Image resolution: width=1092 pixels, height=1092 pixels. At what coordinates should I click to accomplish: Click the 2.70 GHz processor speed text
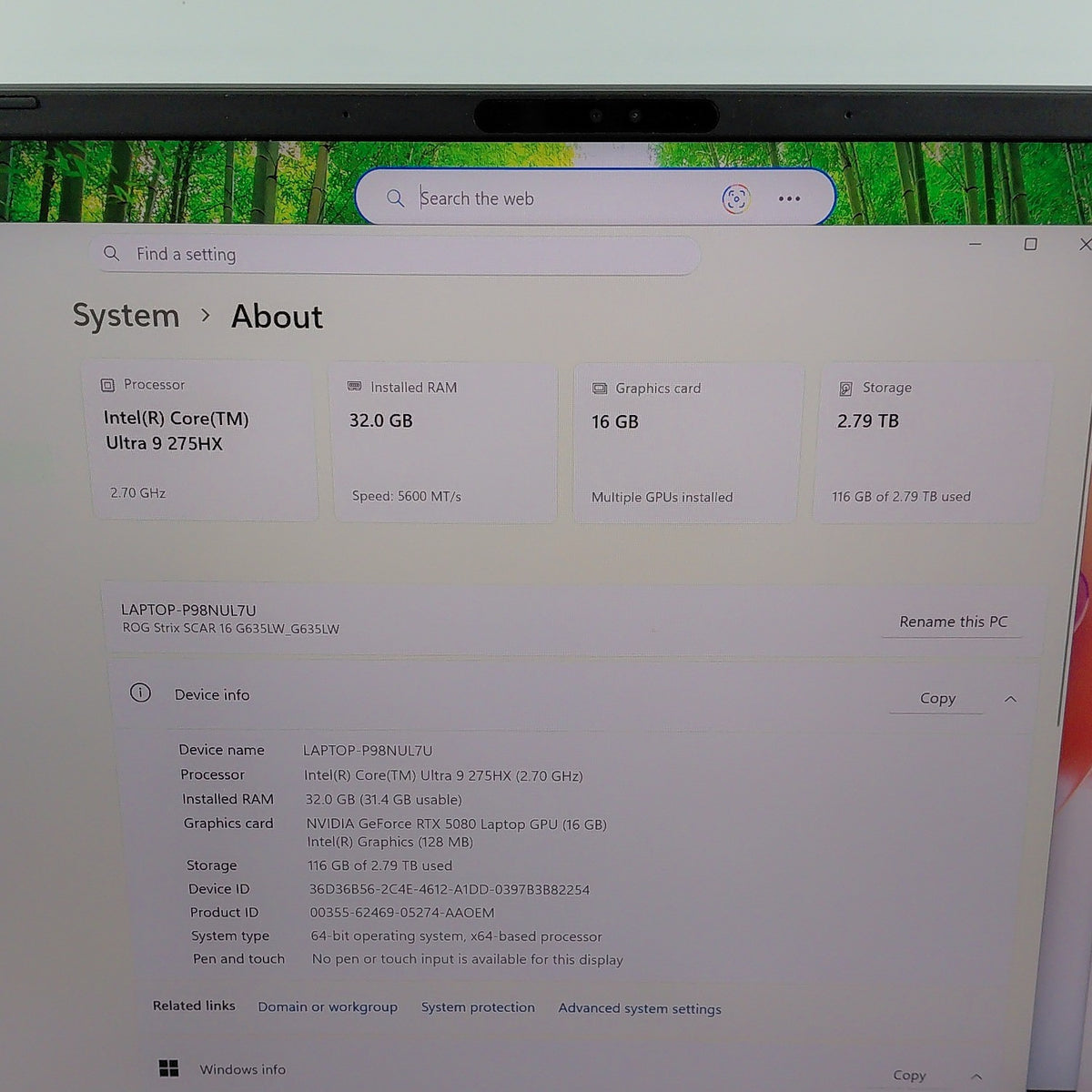138,492
